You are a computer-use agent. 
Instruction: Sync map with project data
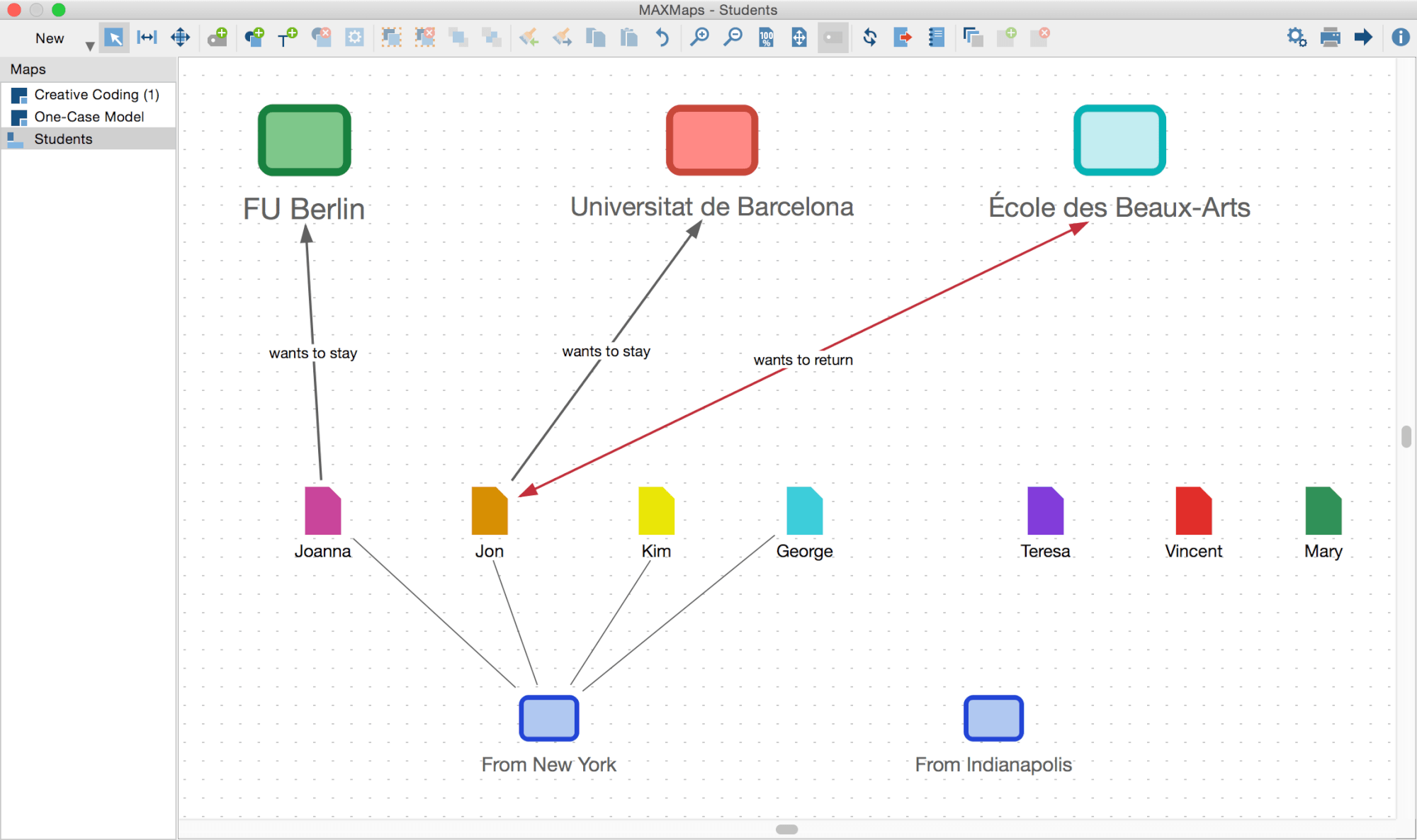[870, 38]
